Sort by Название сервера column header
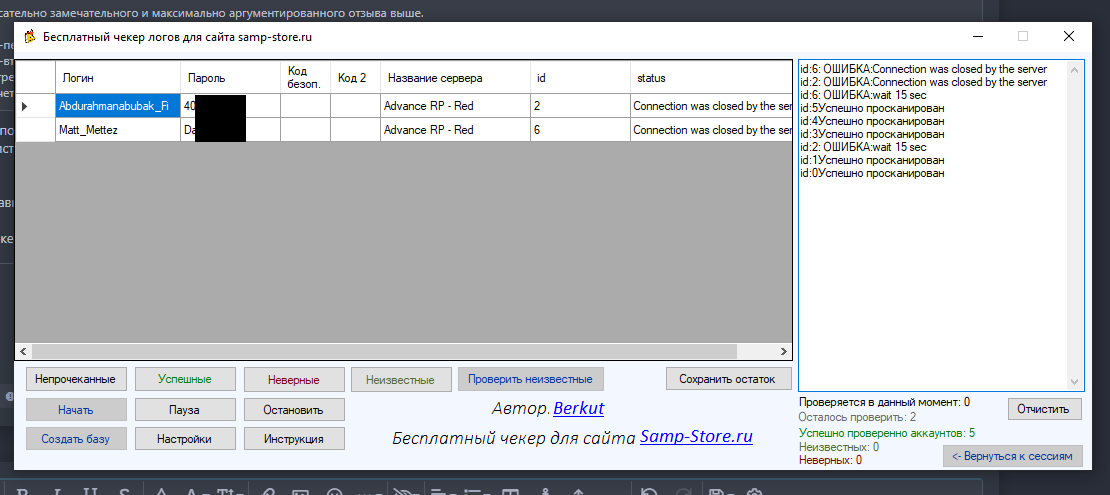 (455, 78)
